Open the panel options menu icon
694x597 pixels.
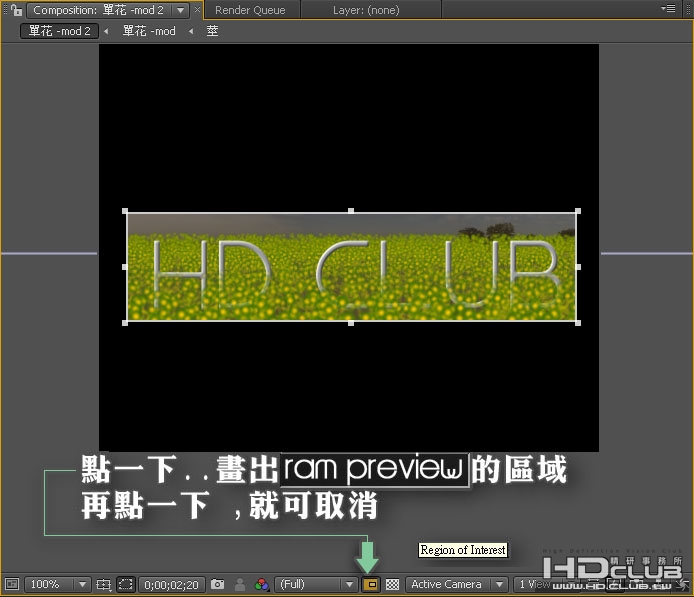click(668, 8)
